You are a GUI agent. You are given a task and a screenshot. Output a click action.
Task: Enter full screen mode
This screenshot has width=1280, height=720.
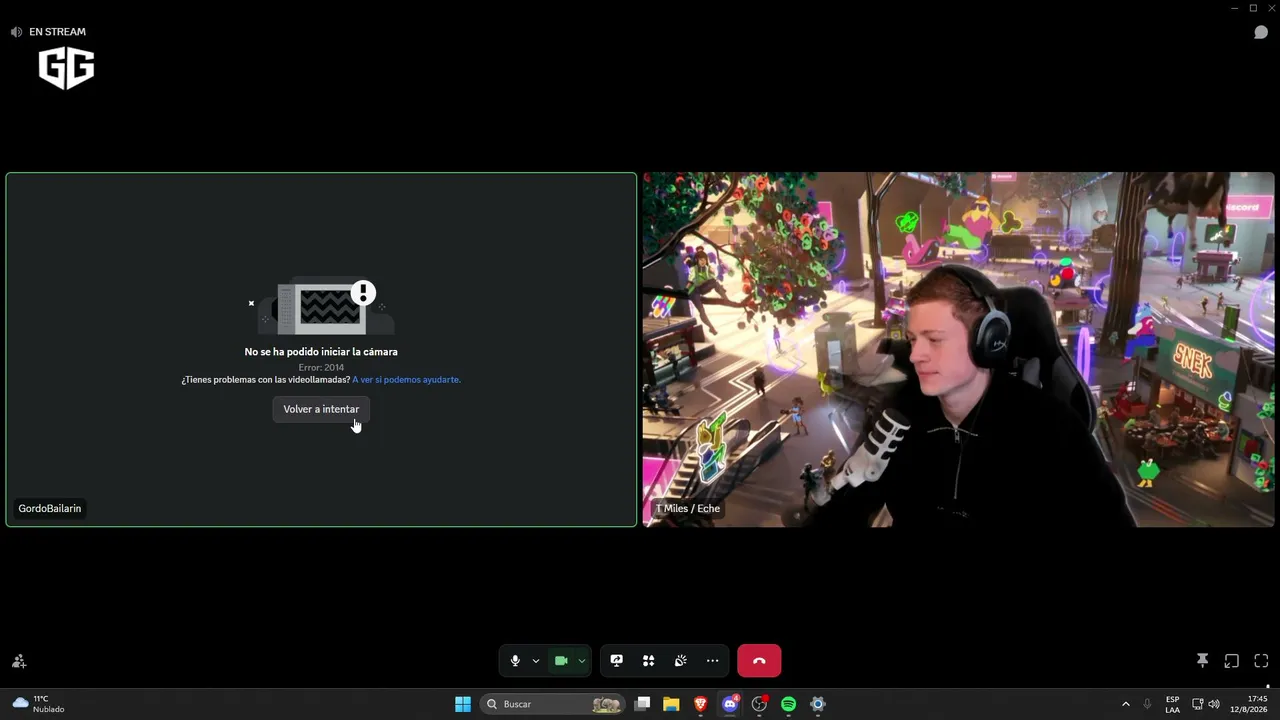click(1261, 661)
